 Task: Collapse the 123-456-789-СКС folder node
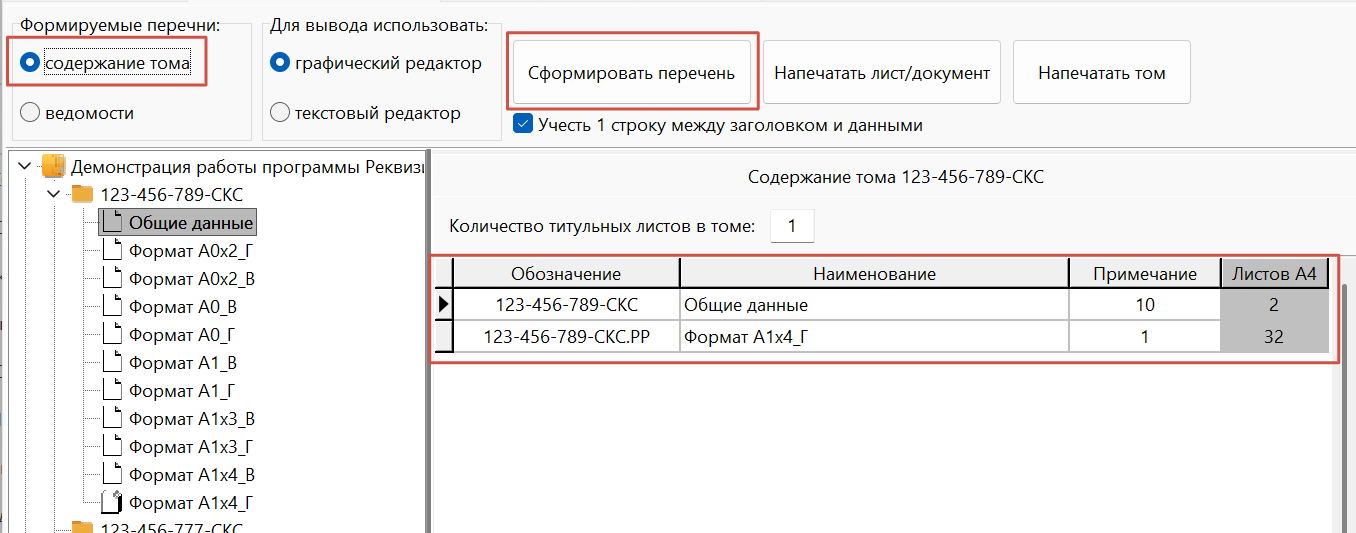[54, 194]
